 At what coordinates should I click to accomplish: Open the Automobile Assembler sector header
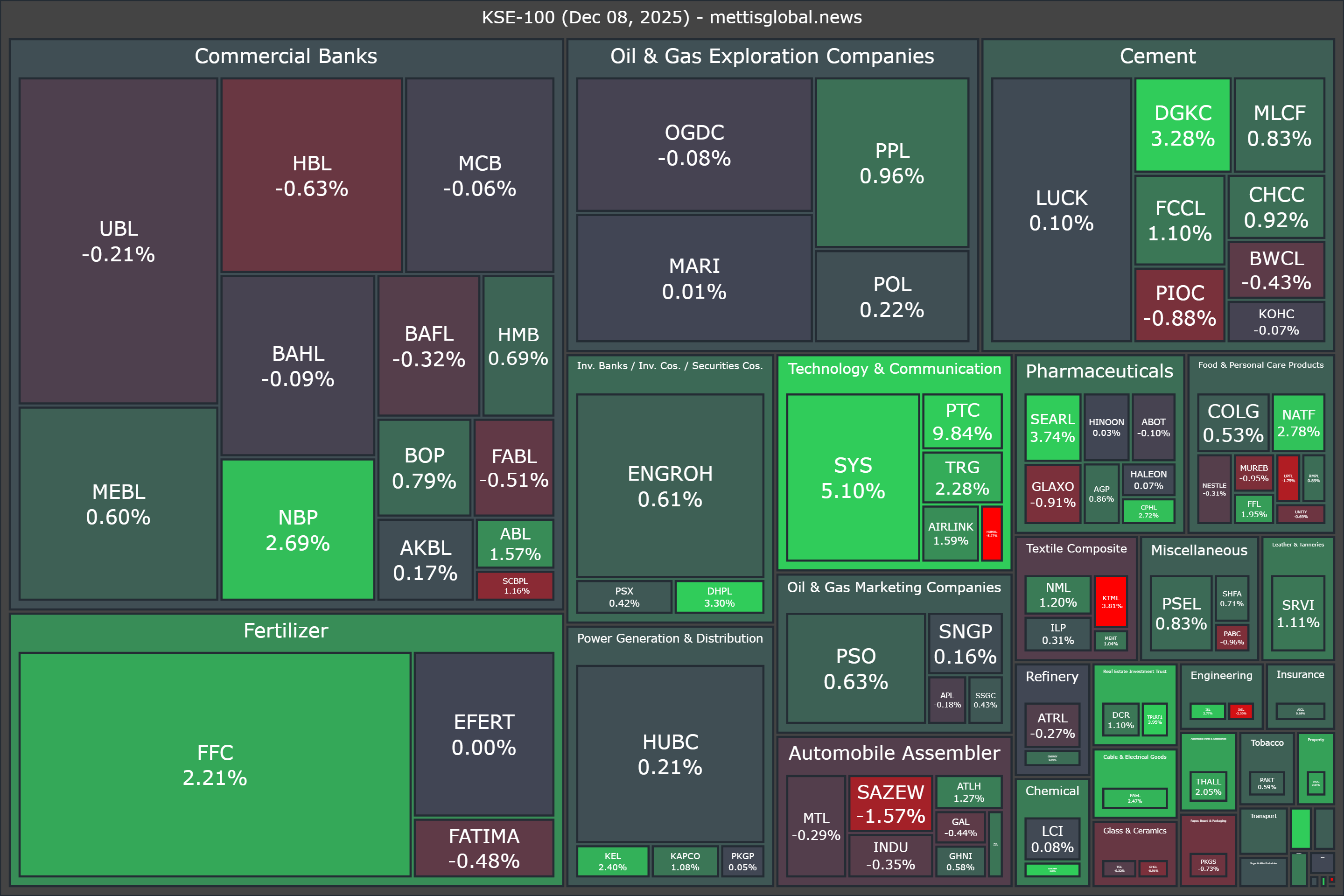[894, 753]
